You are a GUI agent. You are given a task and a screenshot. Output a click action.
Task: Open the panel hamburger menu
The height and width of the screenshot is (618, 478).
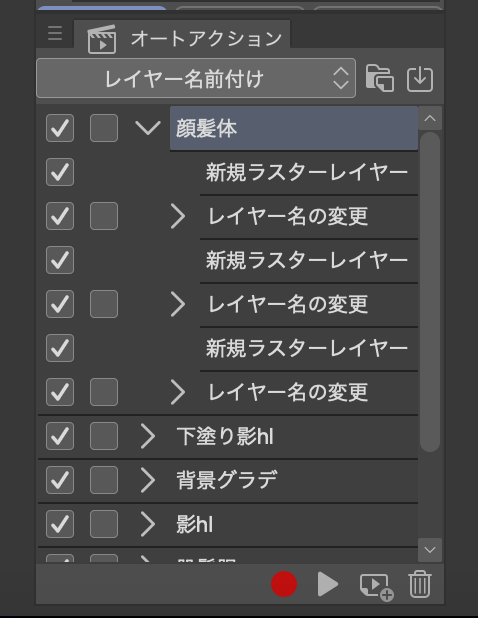tap(55, 33)
